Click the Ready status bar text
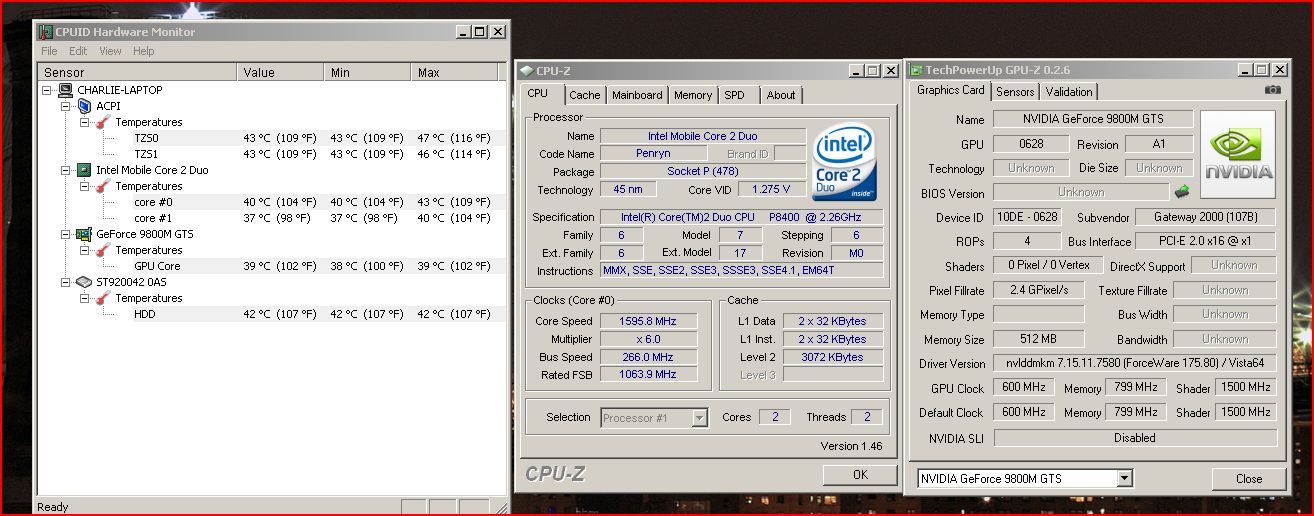This screenshot has width=1314, height=516. coord(53,507)
